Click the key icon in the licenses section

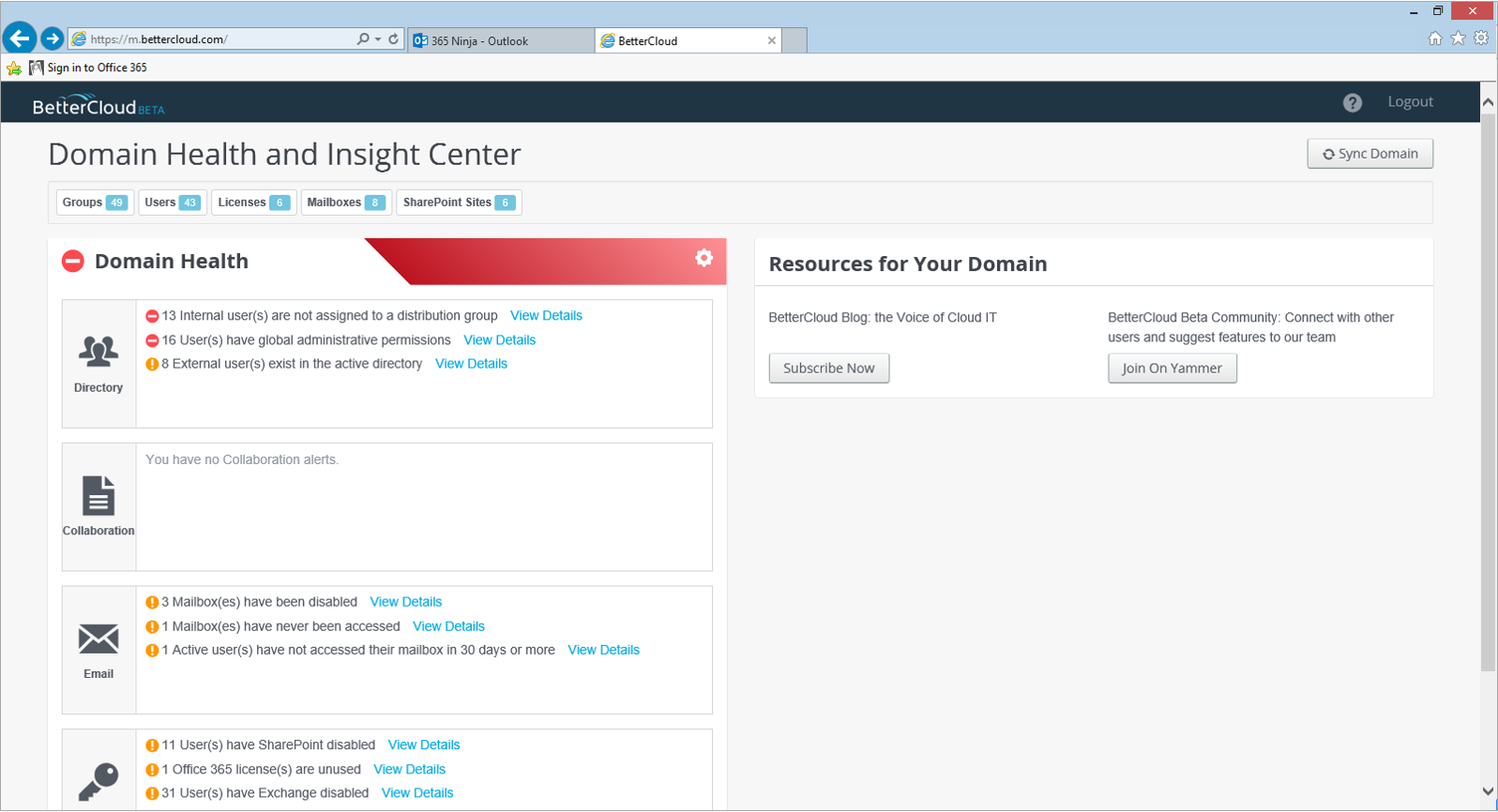pyautogui.click(x=98, y=781)
